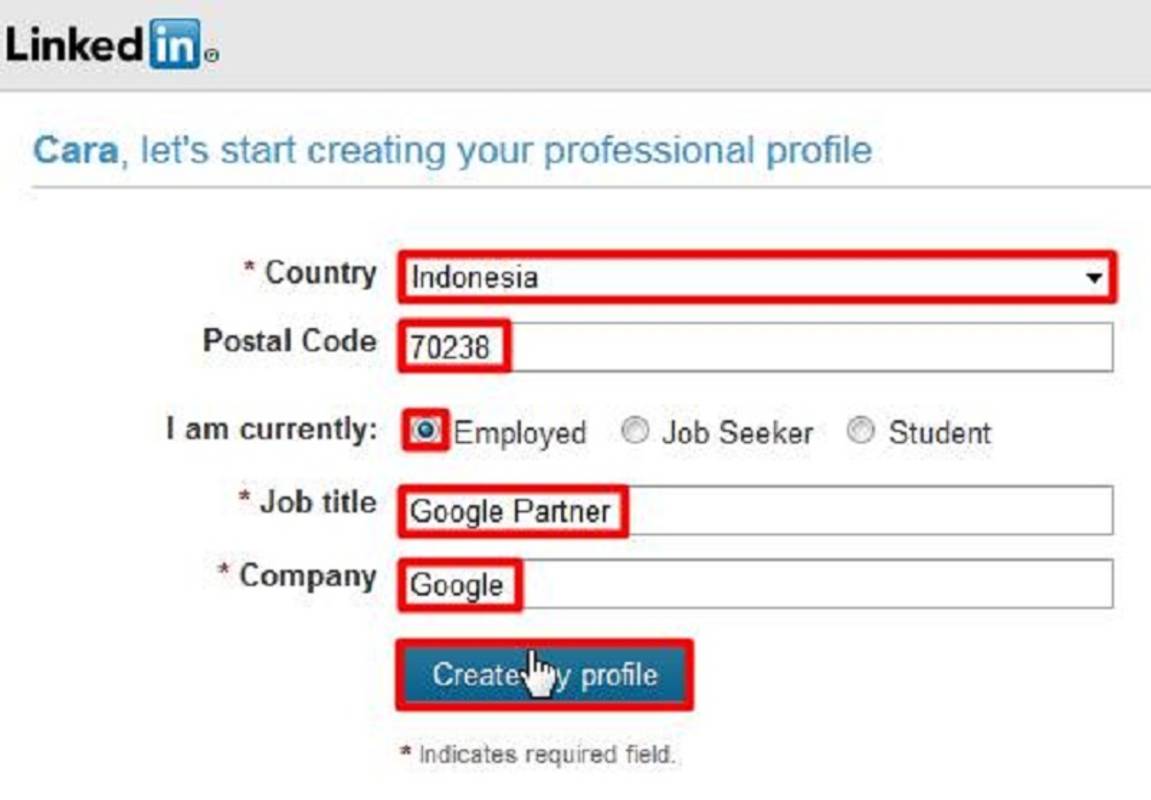
Task: Focus the Postal Code field containing 70238
Action: pyautogui.click(x=757, y=346)
